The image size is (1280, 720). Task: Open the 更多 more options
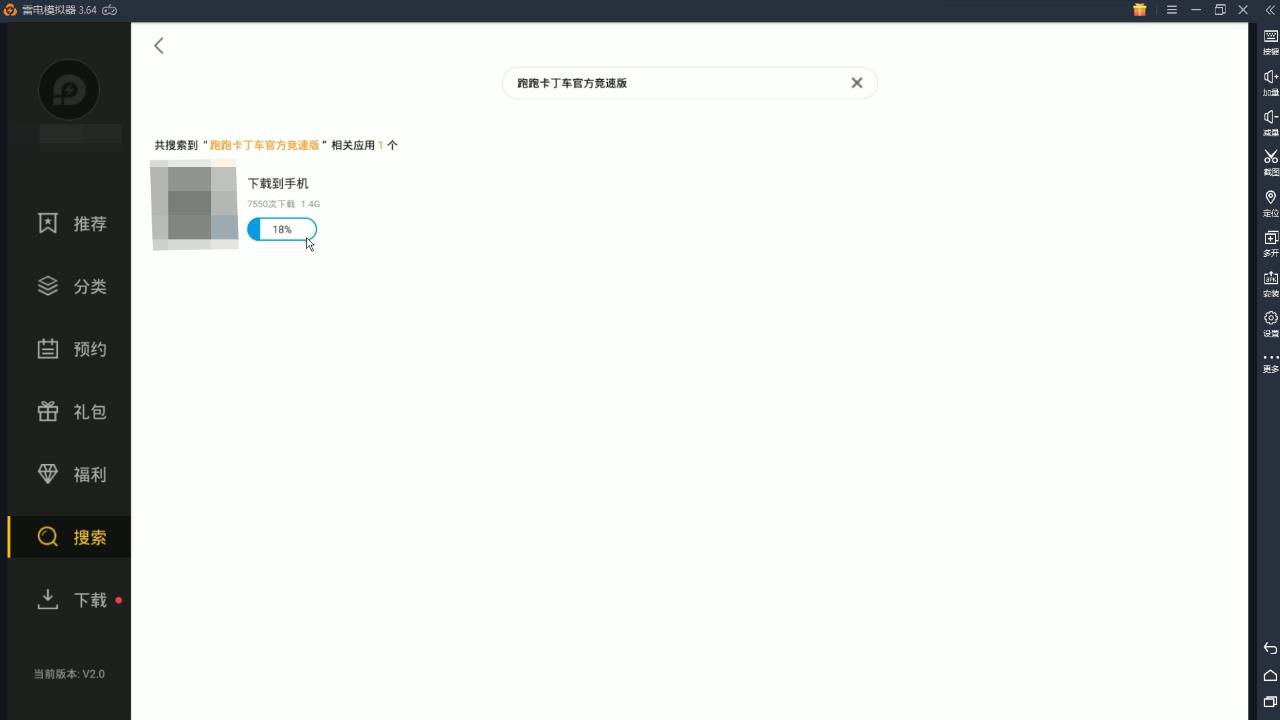point(1270,362)
